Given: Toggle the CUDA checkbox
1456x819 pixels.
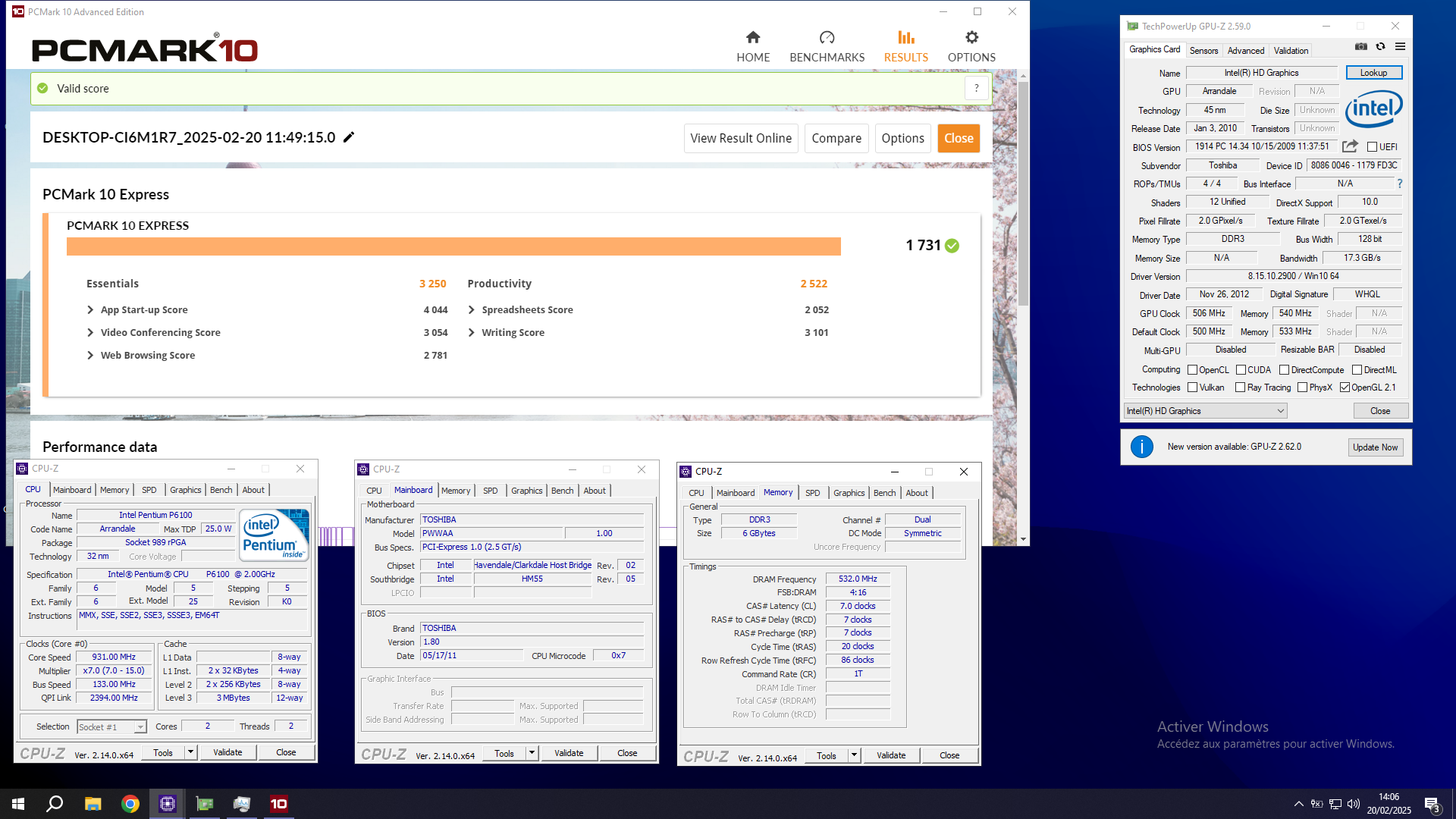Looking at the screenshot, I should 1241,370.
